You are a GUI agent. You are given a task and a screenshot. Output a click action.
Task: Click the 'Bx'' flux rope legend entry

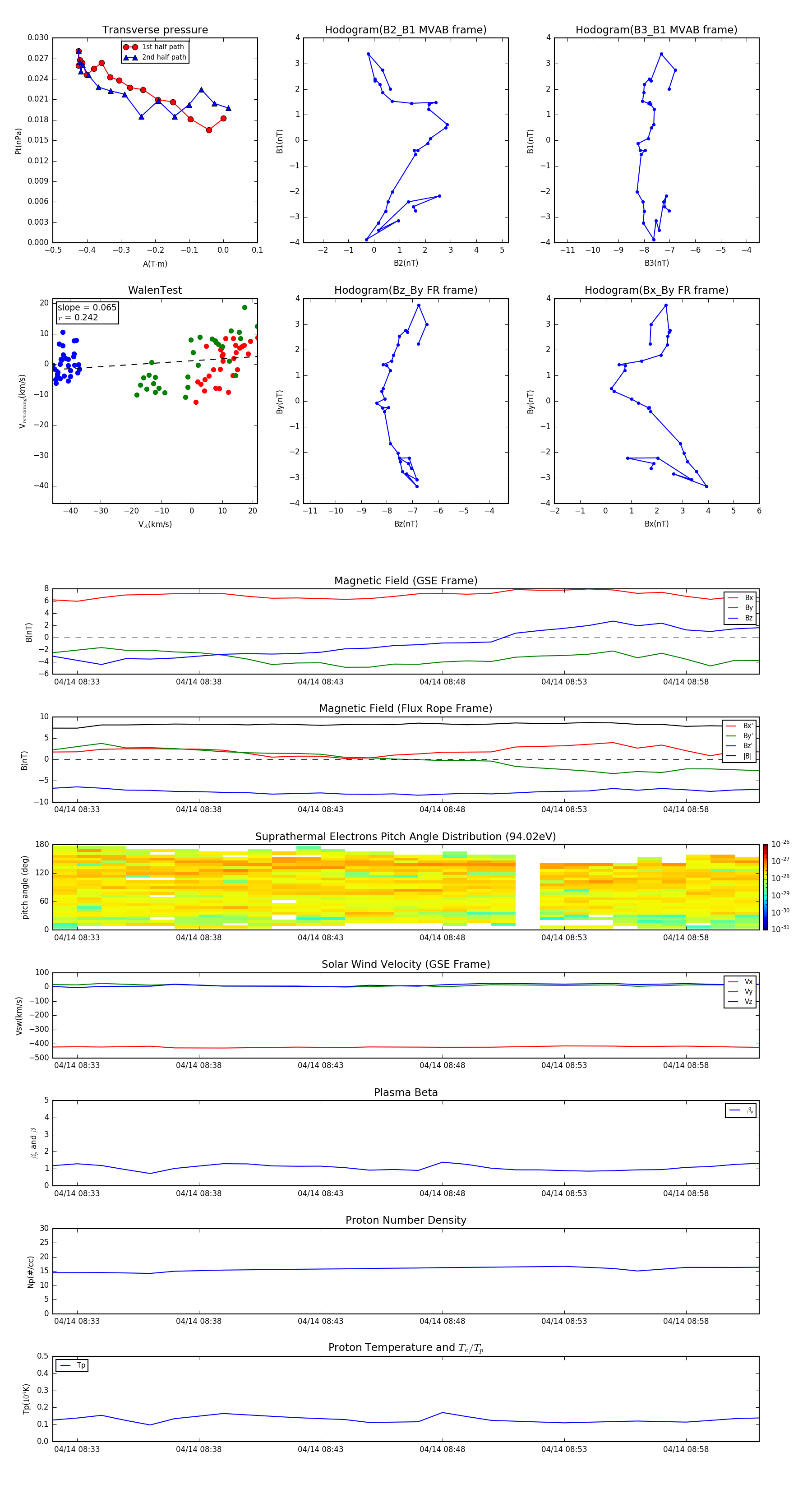(x=739, y=726)
